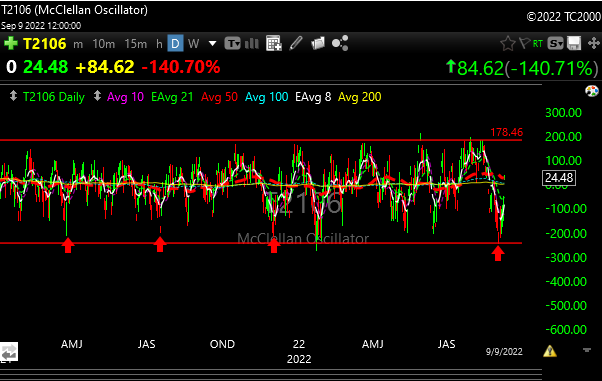The image size is (602, 381).
Task: Select the Avg 50 indicator label
Action: coord(219,97)
